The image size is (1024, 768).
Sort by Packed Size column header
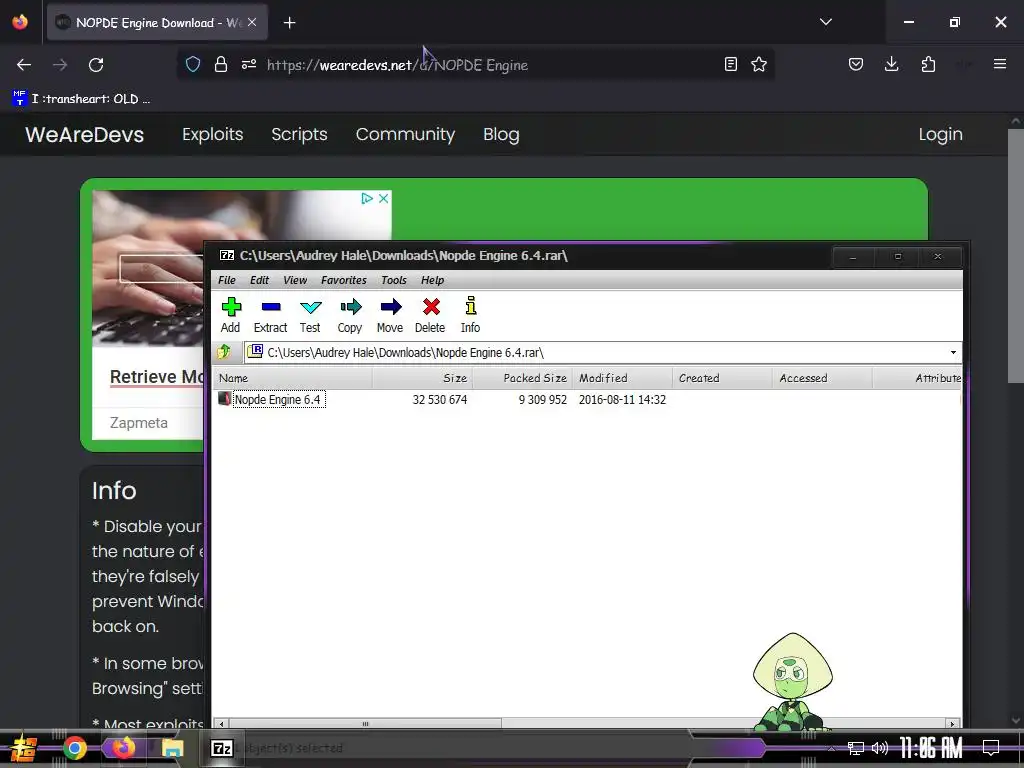pos(522,378)
